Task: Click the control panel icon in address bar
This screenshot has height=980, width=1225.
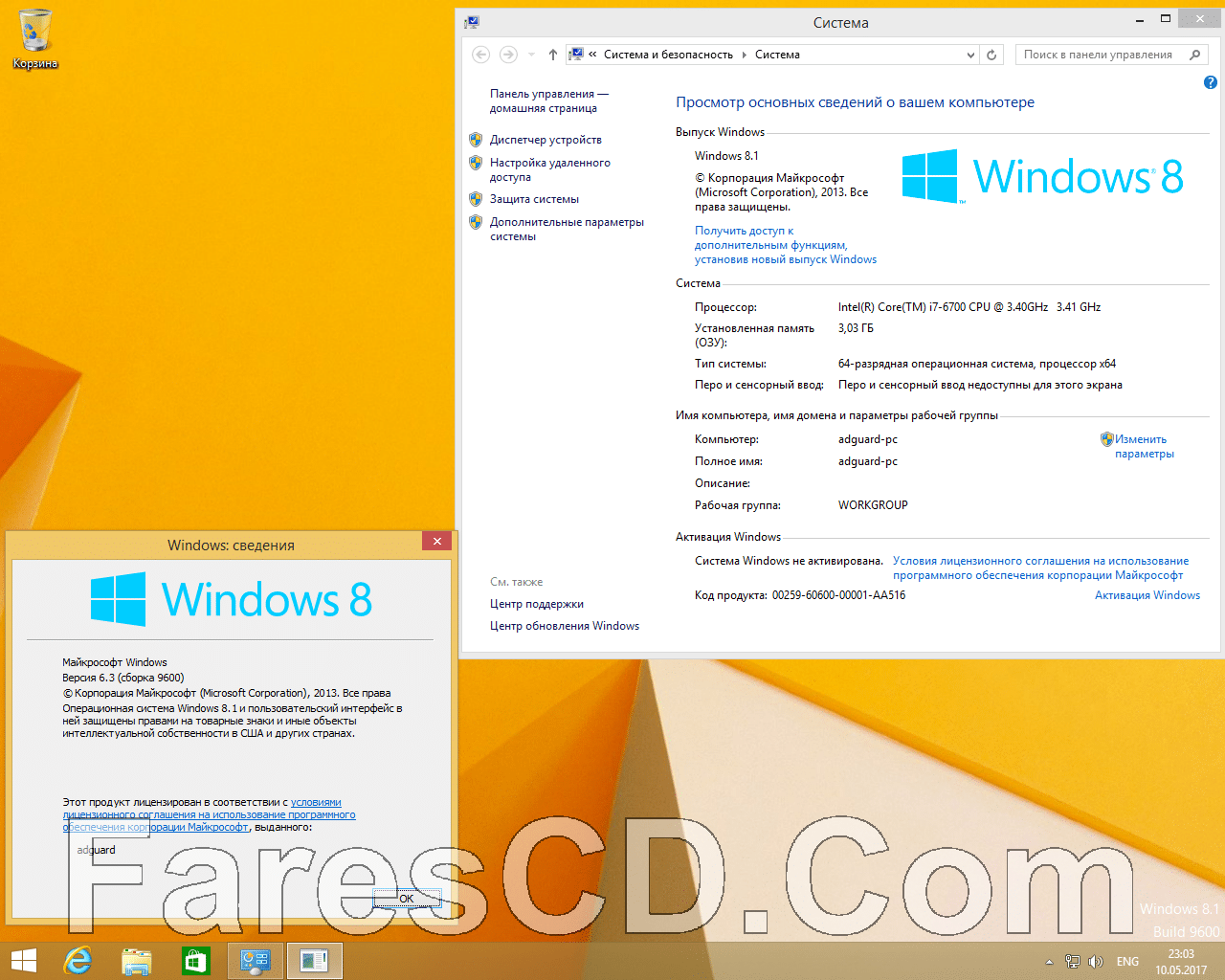Action: (x=576, y=55)
